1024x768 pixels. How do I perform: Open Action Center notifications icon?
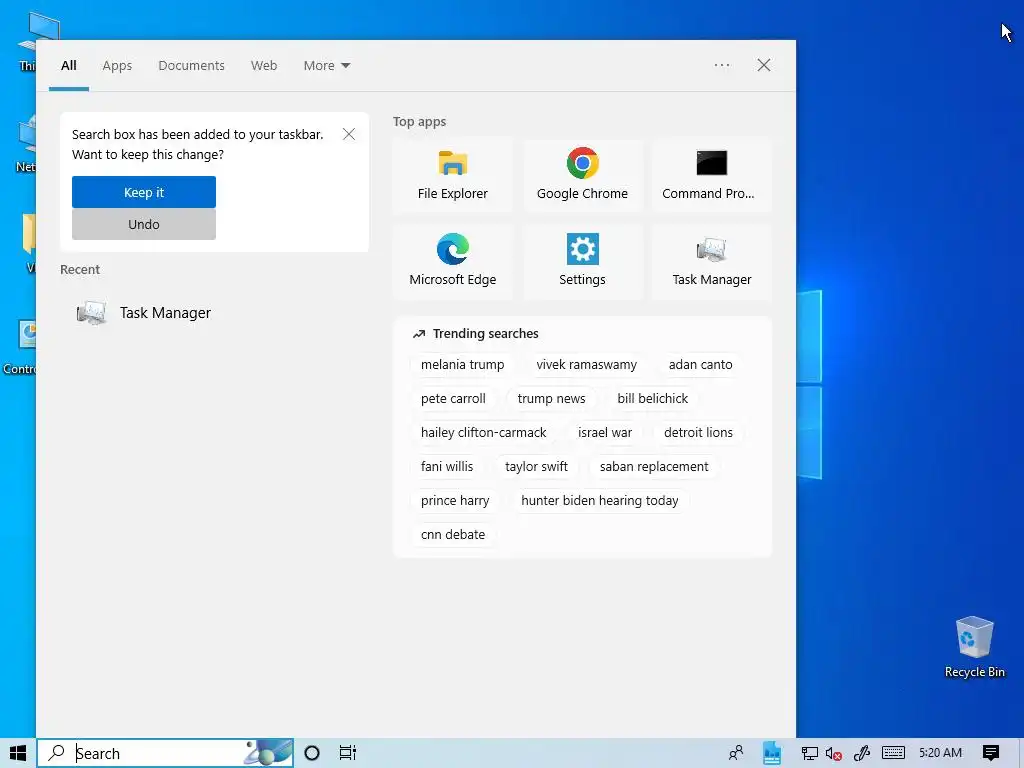pyautogui.click(x=991, y=753)
